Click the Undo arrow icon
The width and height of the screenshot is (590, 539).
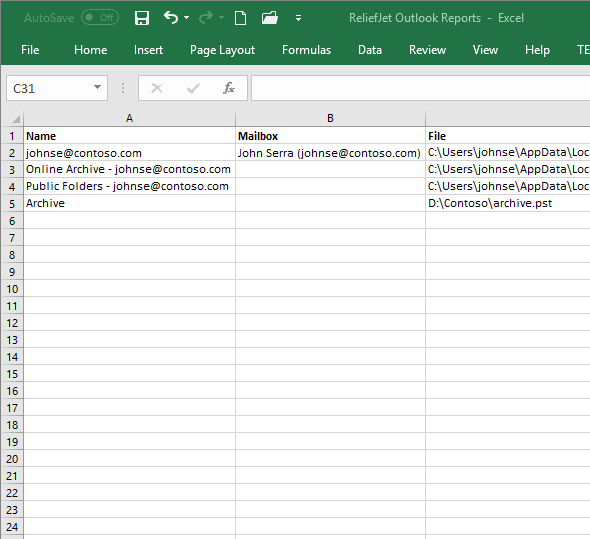pos(171,17)
